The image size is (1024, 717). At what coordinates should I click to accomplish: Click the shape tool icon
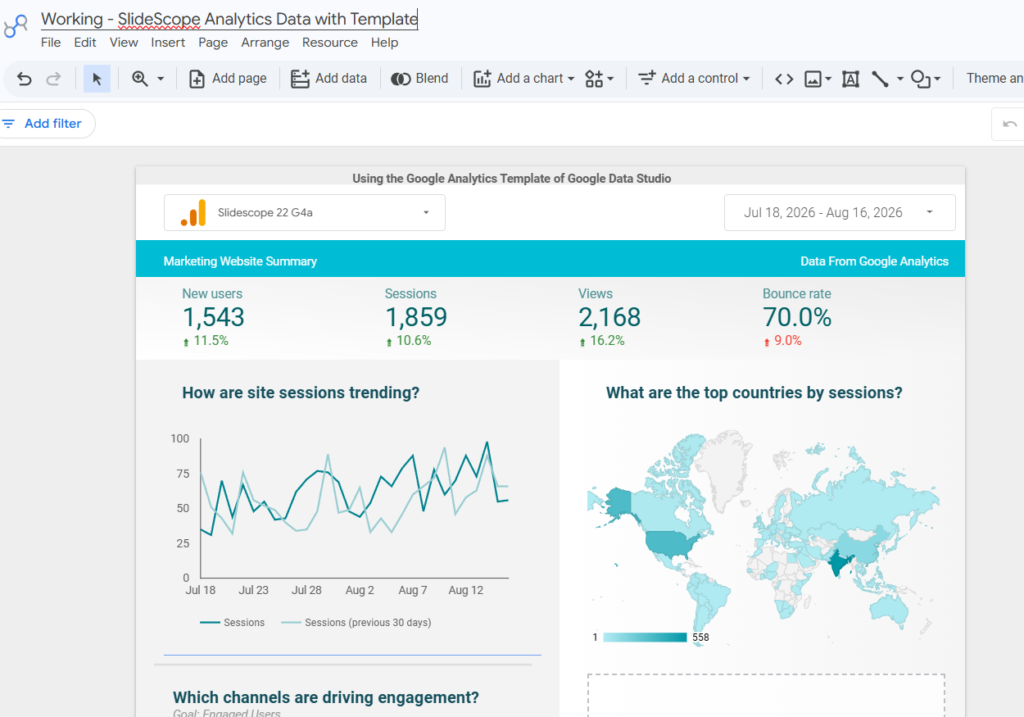(x=920, y=79)
